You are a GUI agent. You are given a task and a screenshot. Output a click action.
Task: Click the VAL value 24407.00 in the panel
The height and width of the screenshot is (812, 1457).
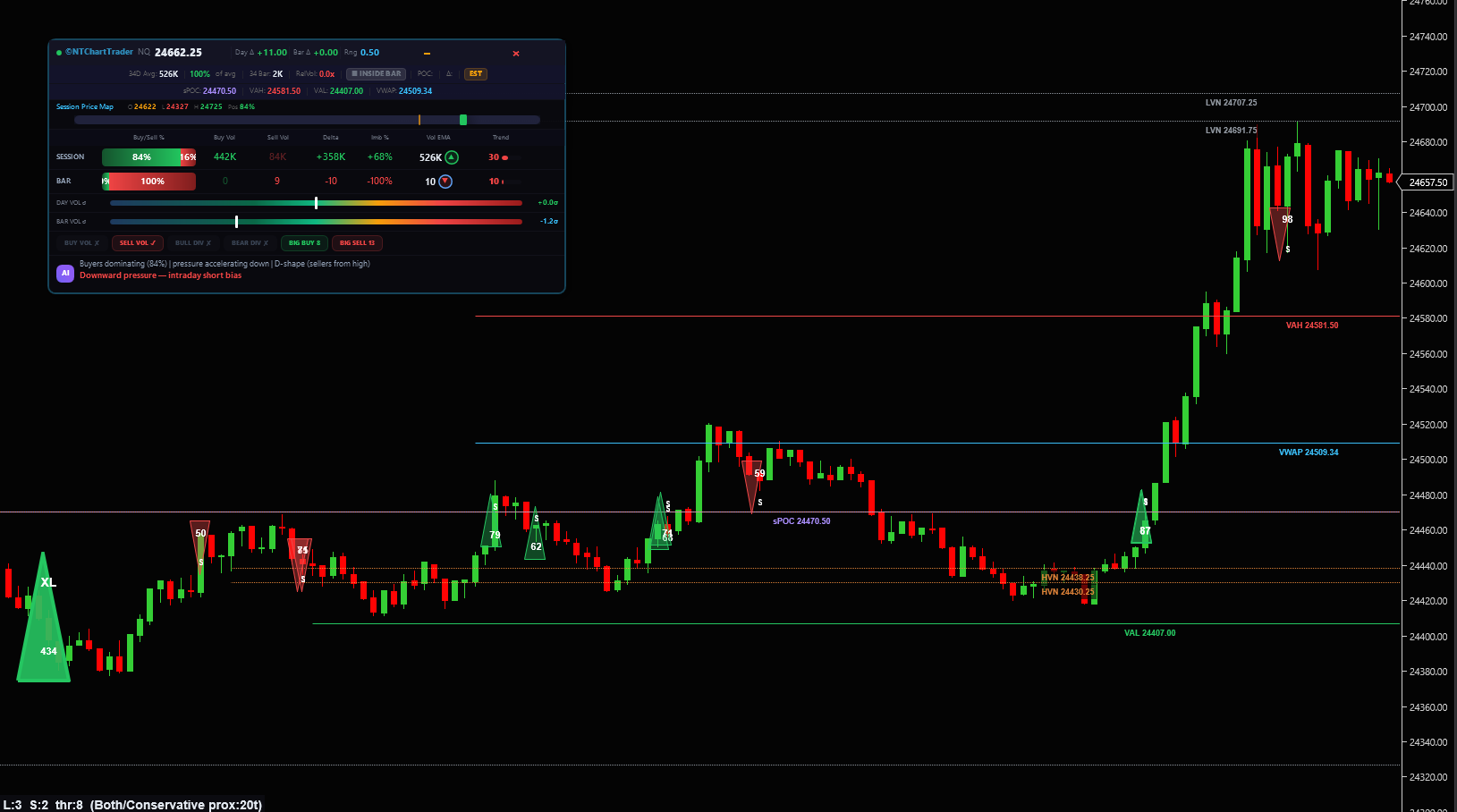click(x=346, y=91)
